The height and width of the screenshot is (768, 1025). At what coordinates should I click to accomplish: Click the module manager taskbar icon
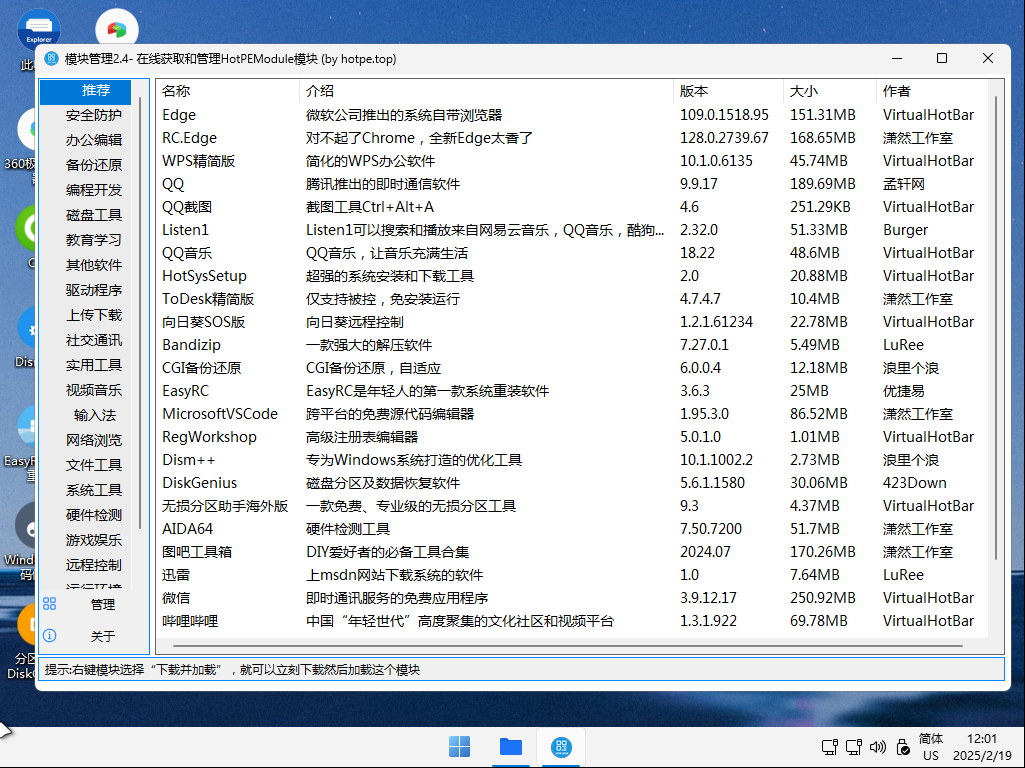(561, 746)
